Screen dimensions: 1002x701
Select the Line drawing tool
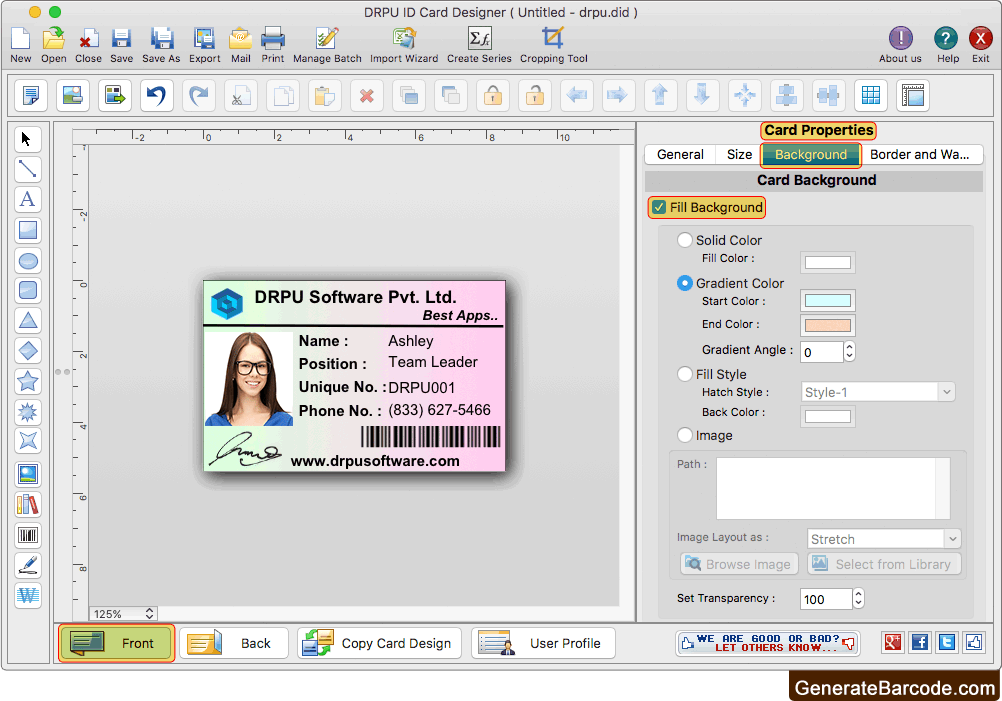point(27,169)
